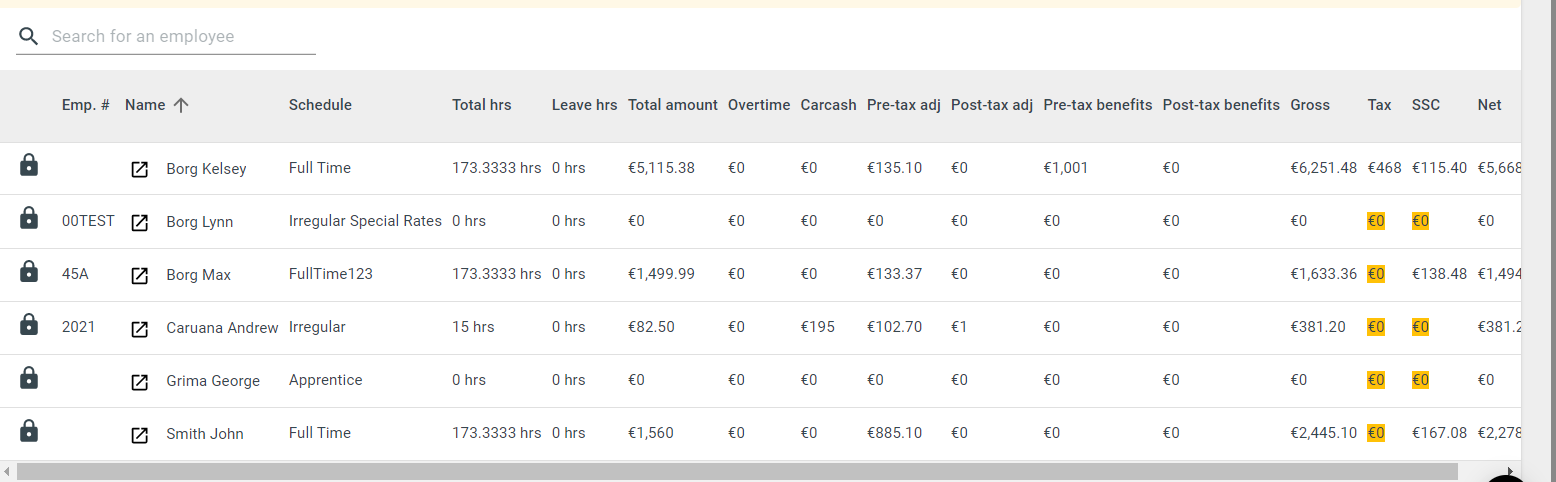Image resolution: width=1556 pixels, height=482 pixels.
Task: Open the Caruana Andrew name link
Action: pyautogui.click(x=222, y=328)
